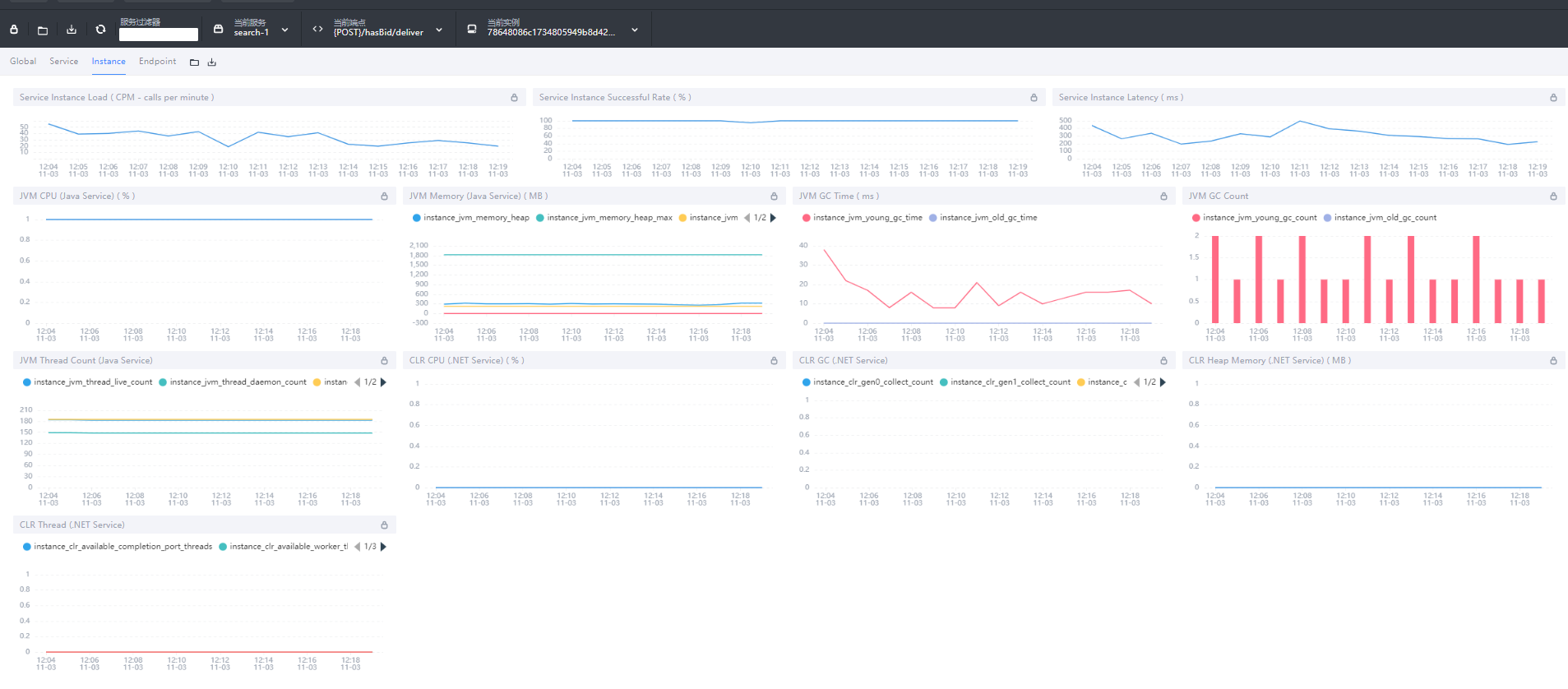The height and width of the screenshot is (689, 1568).
Task: Open the {POST}/hasBid/deliver endpoint dropdown
Action: 439,30
